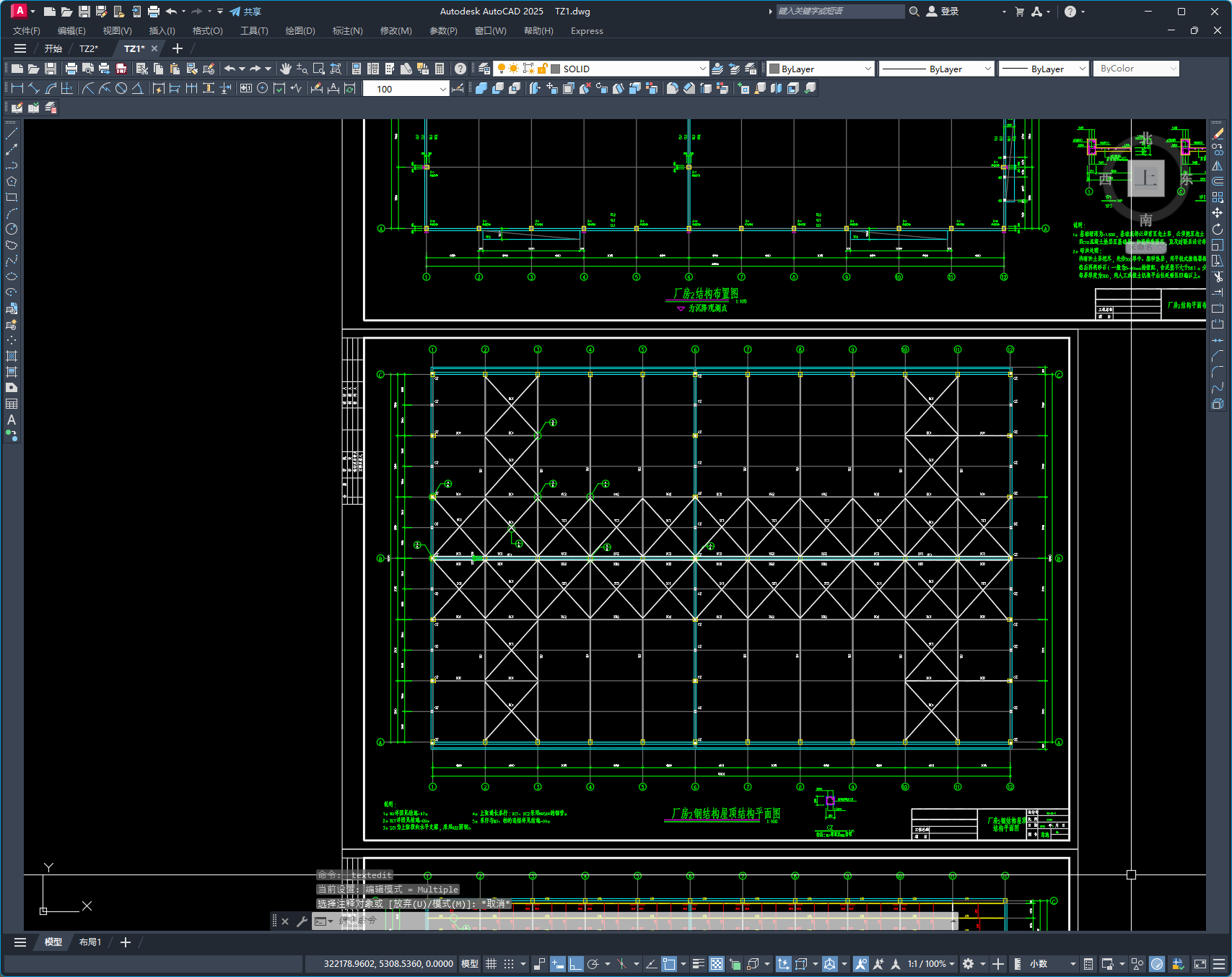Screen dimensions: 1232x977
Task: Select the Move tool in modify toolbar
Action: pyautogui.click(x=1218, y=213)
